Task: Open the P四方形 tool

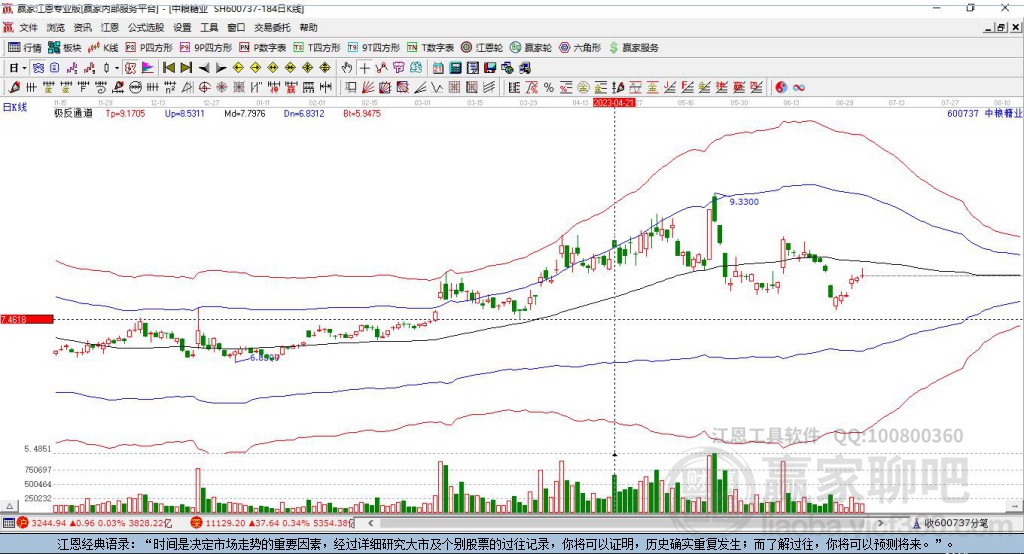Action: pos(149,48)
